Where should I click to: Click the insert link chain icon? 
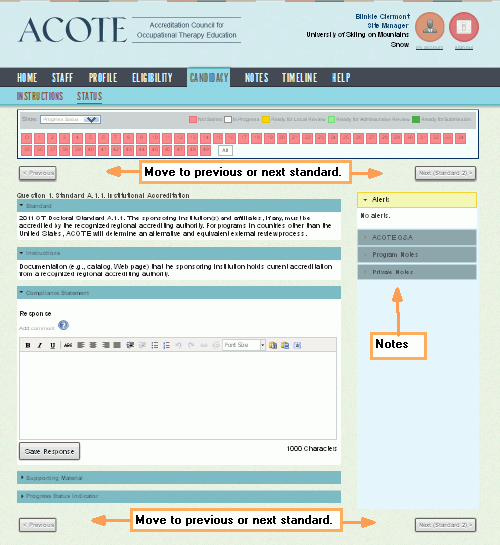click(x=204, y=345)
